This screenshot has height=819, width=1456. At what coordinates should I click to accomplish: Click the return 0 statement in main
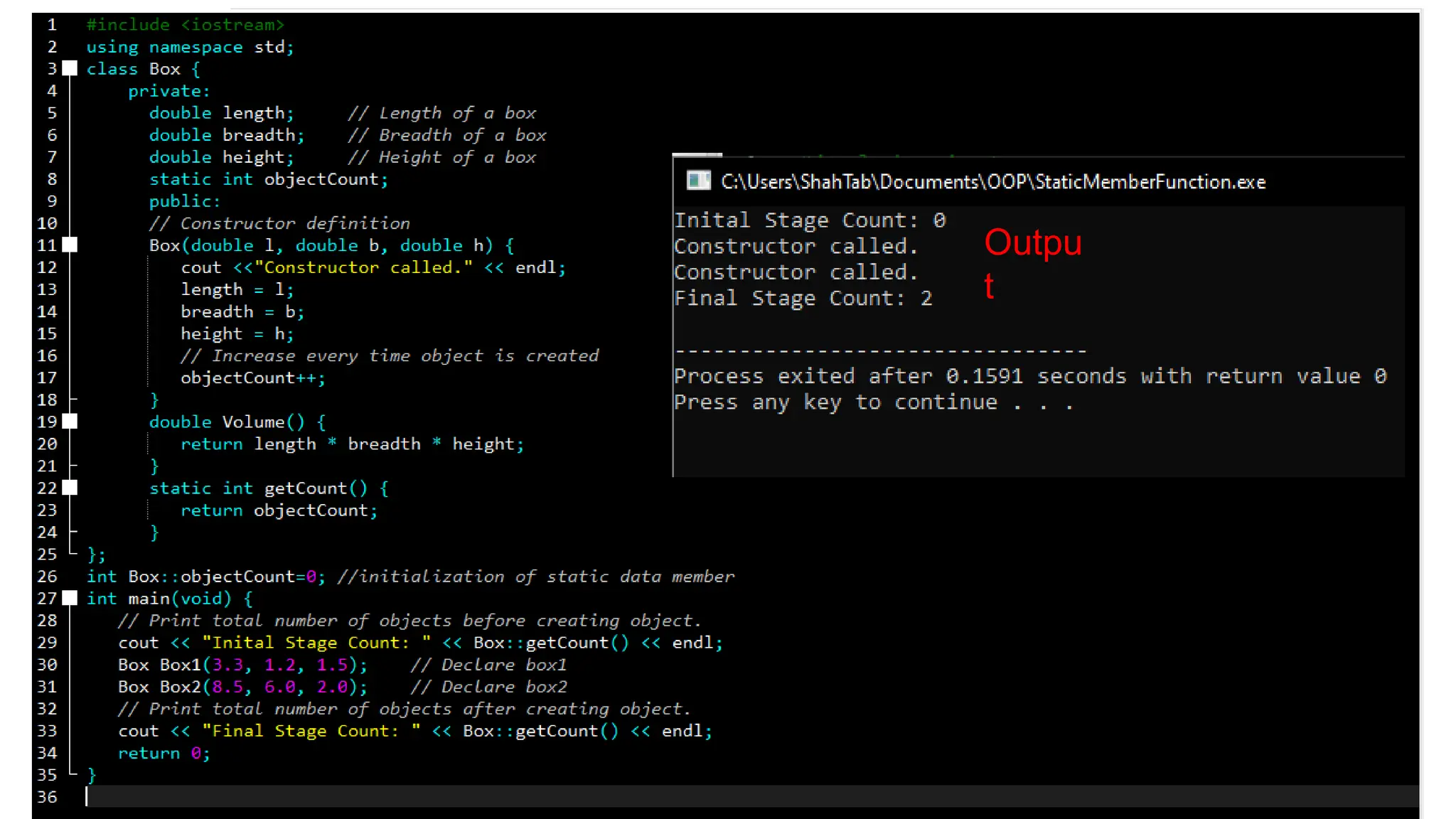pyautogui.click(x=164, y=753)
